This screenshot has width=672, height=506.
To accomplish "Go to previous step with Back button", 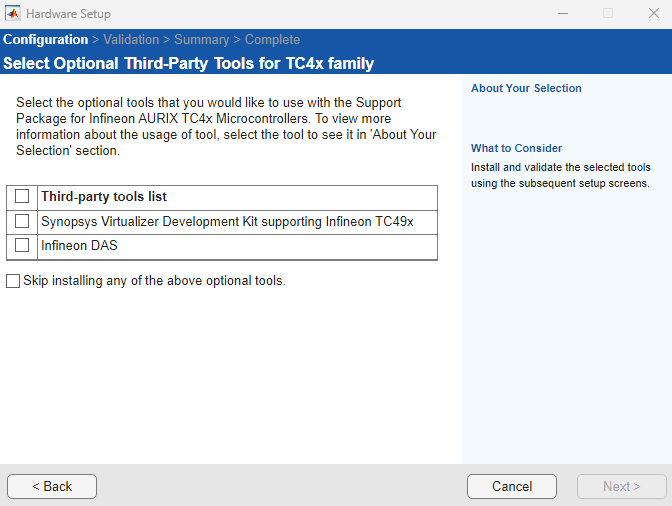I will coord(52,486).
